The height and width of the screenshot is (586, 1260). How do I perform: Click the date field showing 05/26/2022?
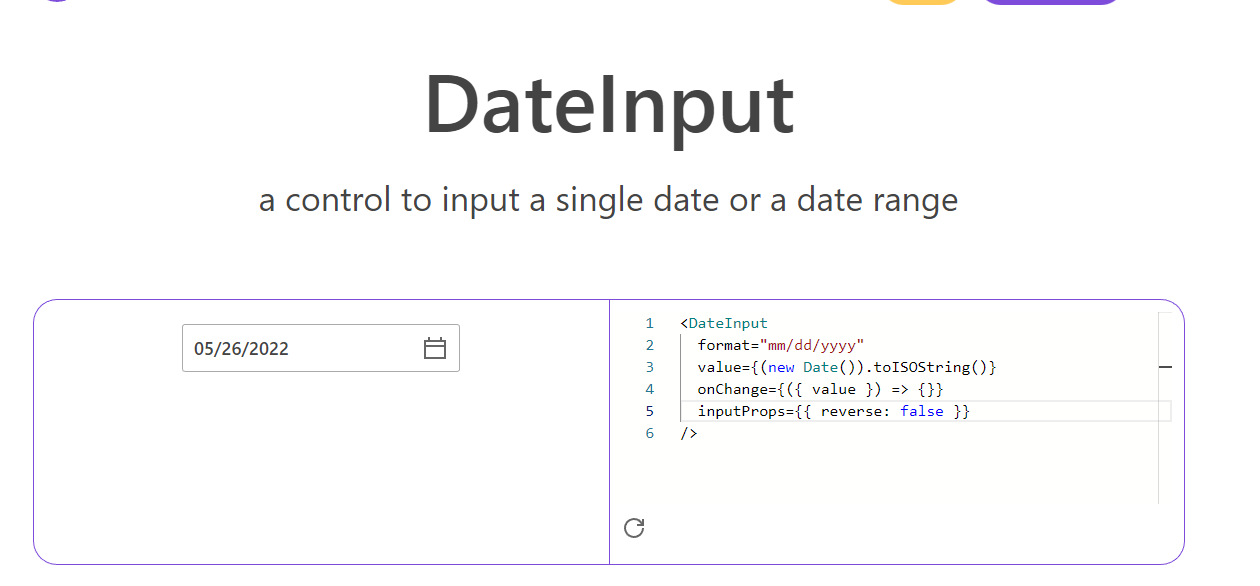coord(321,348)
